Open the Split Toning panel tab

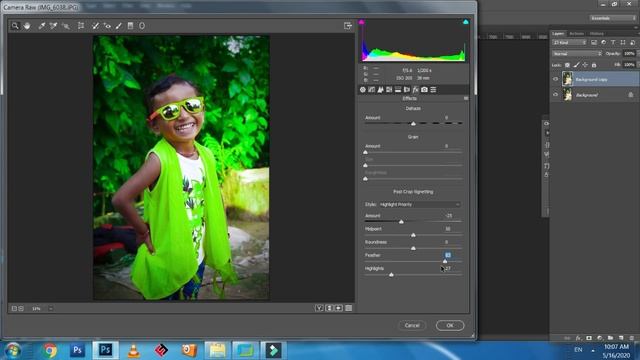click(x=398, y=89)
